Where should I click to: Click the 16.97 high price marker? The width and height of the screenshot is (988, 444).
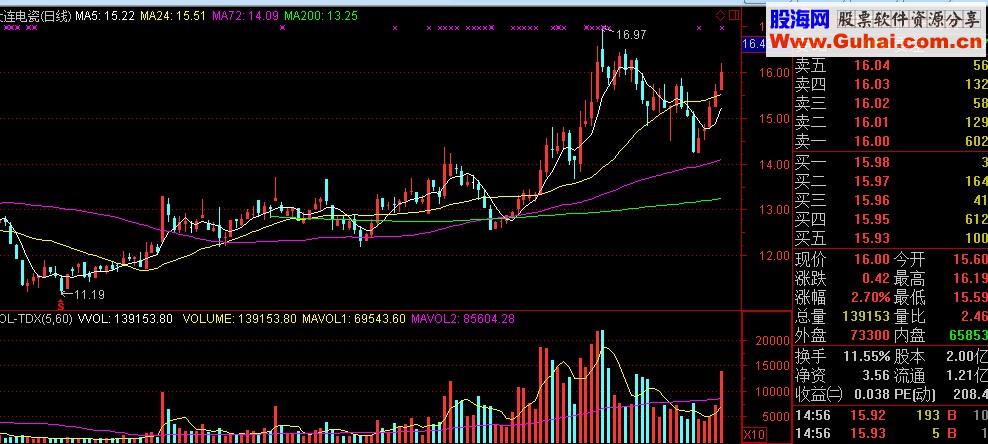point(631,35)
